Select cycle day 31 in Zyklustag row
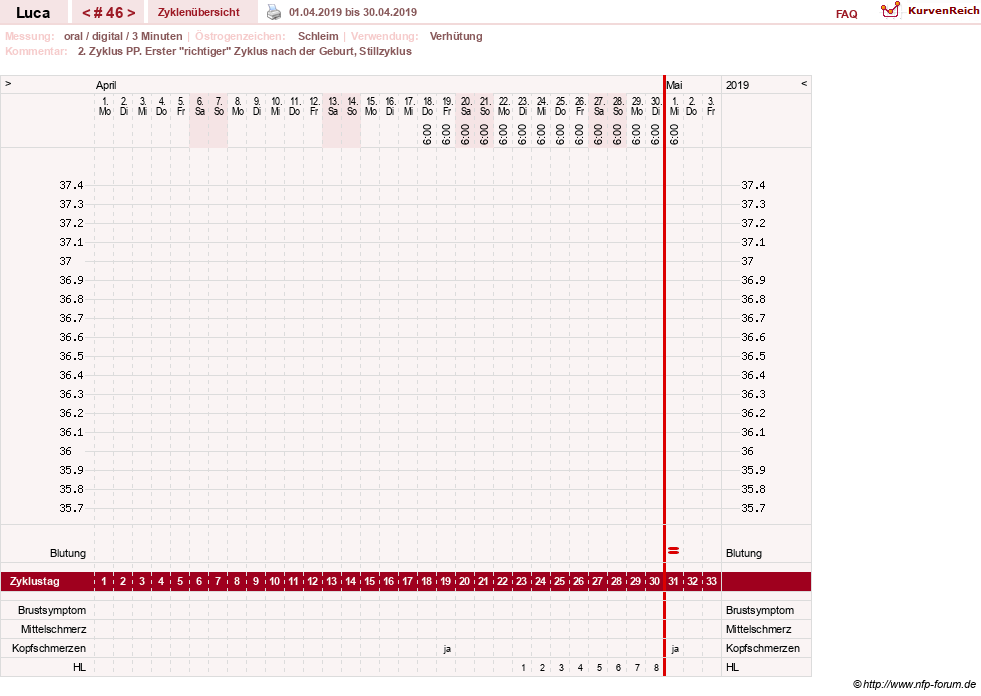 (x=673, y=581)
